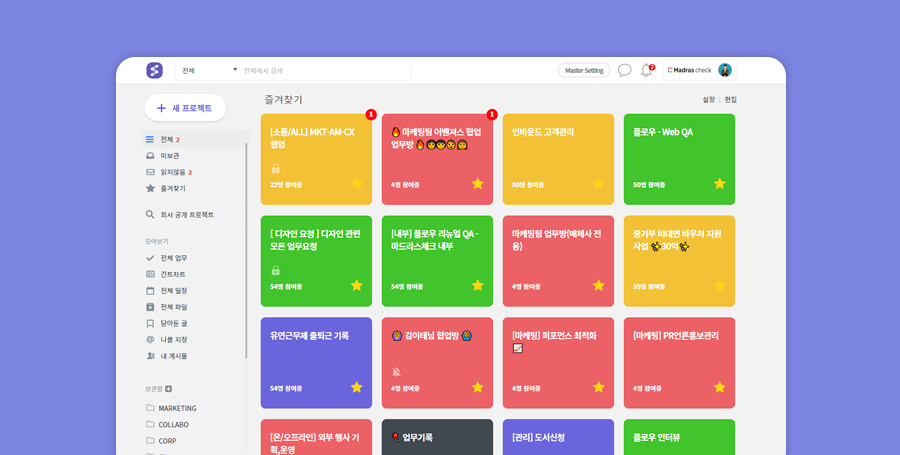
Task: Open the chat speech bubble icon
Action: tap(624, 70)
